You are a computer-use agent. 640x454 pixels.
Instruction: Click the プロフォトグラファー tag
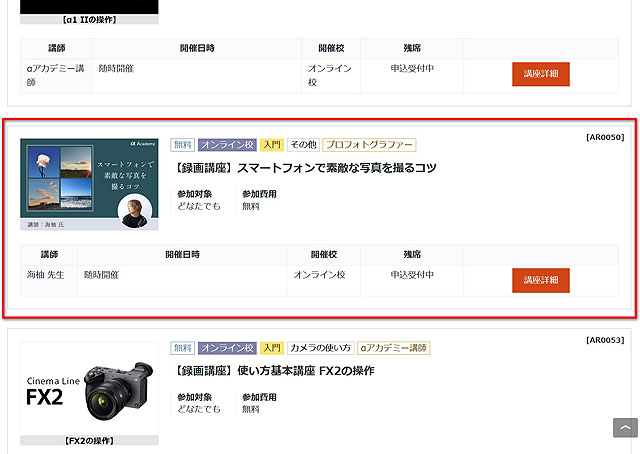pos(369,145)
